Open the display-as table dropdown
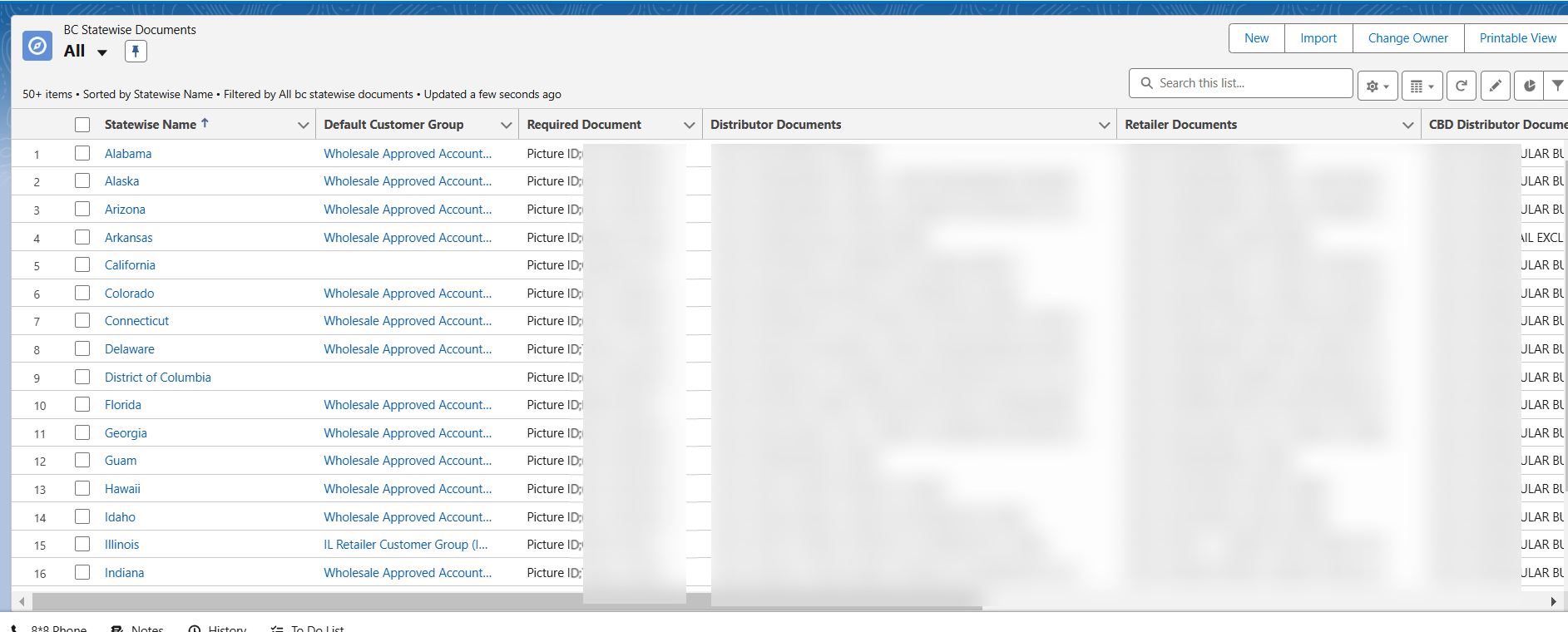This screenshot has width=1568, height=632. click(1422, 86)
